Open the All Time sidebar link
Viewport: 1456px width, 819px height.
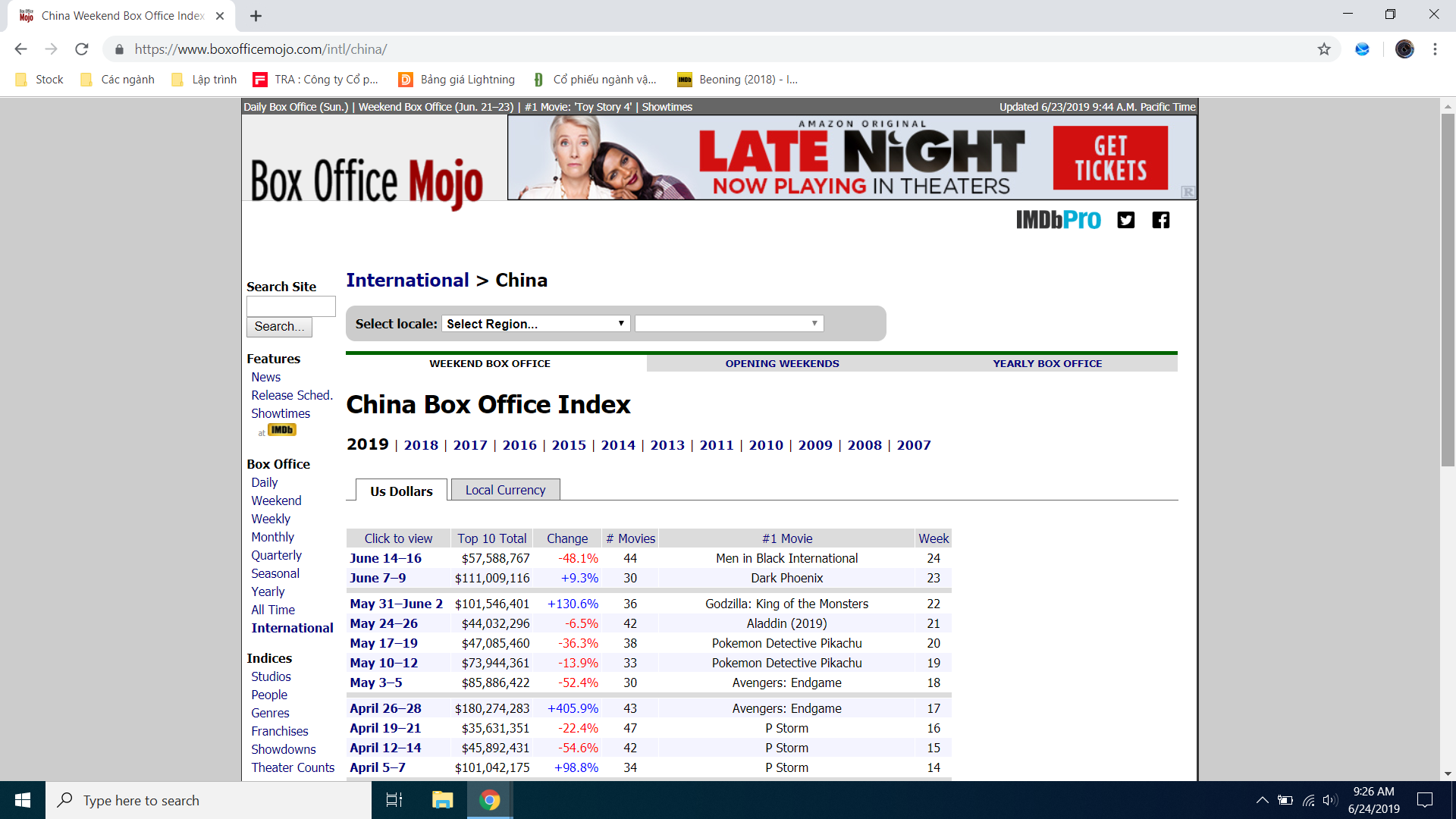[273, 610]
